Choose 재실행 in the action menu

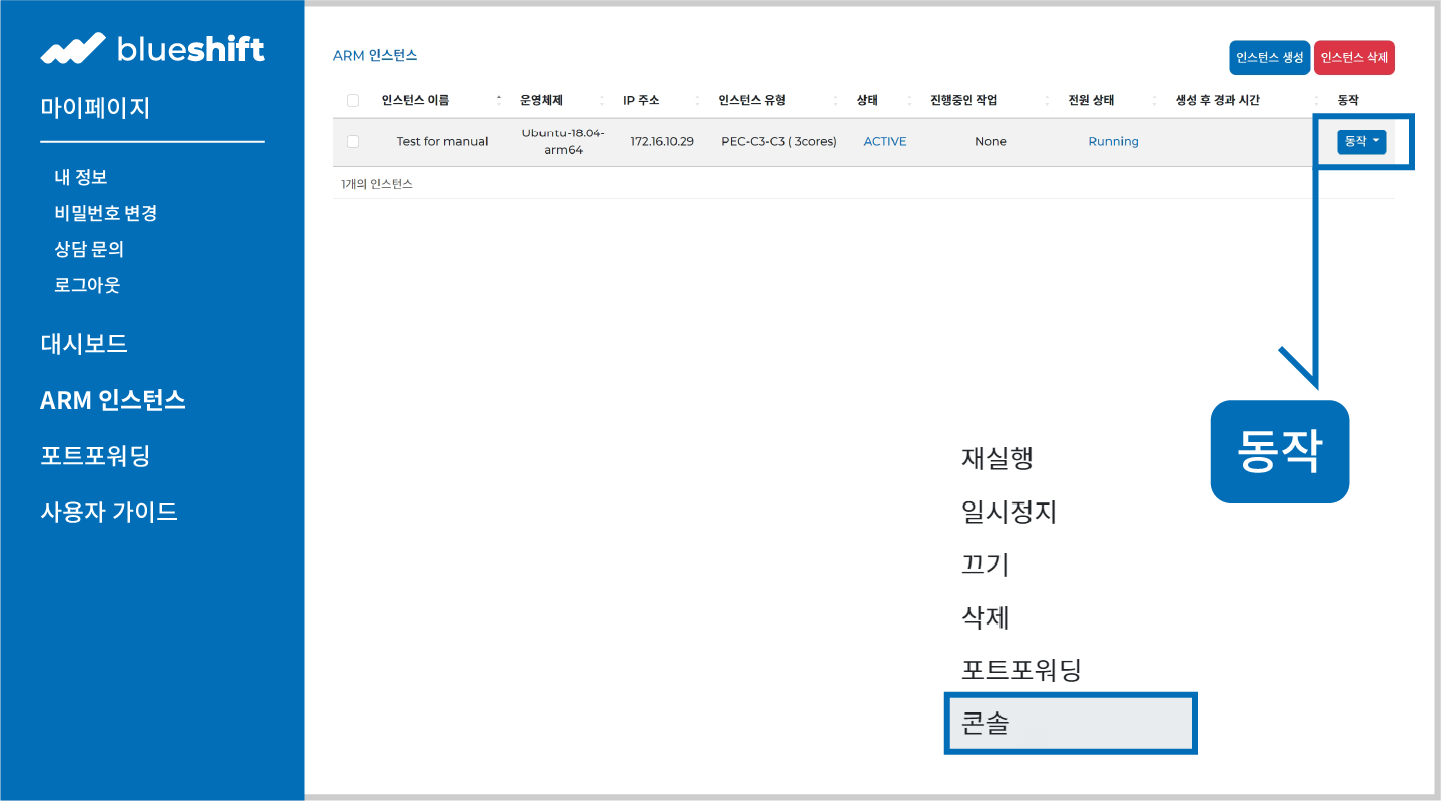coord(997,458)
